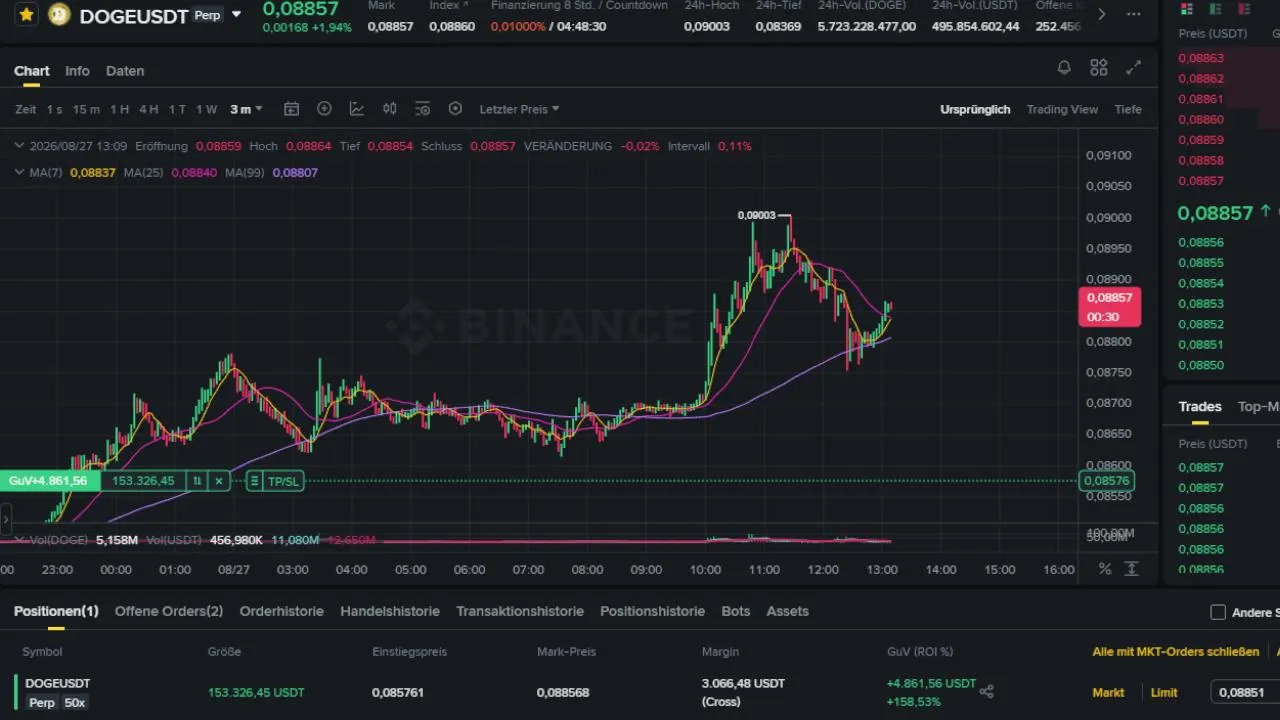The height and width of the screenshot is (720, 1280).
Task: Open the Trades tab
Action: click(1200, 406)
